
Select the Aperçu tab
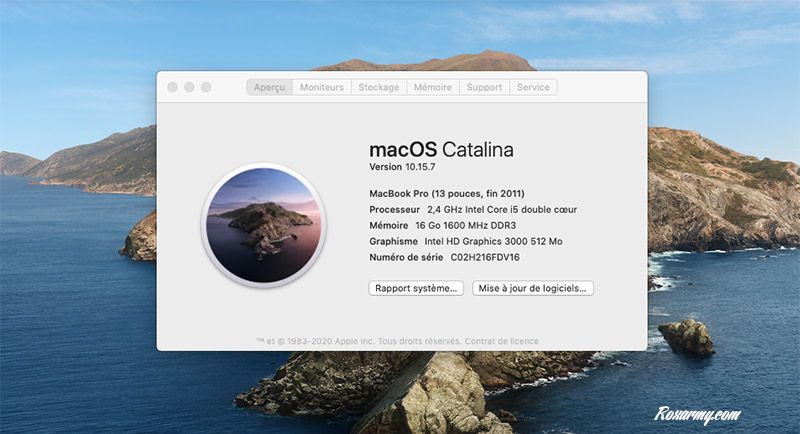(x=269, y=87)
